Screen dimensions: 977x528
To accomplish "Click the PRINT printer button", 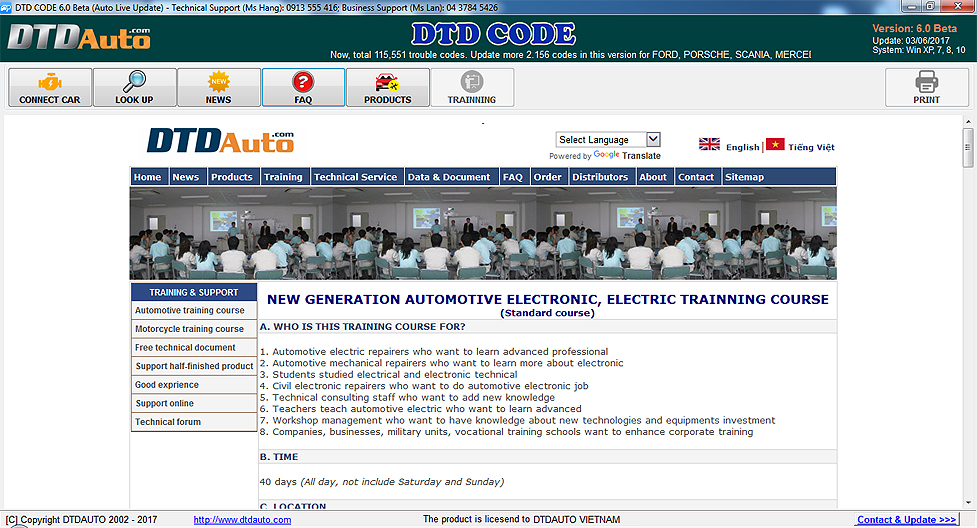I will coord(927,88).
